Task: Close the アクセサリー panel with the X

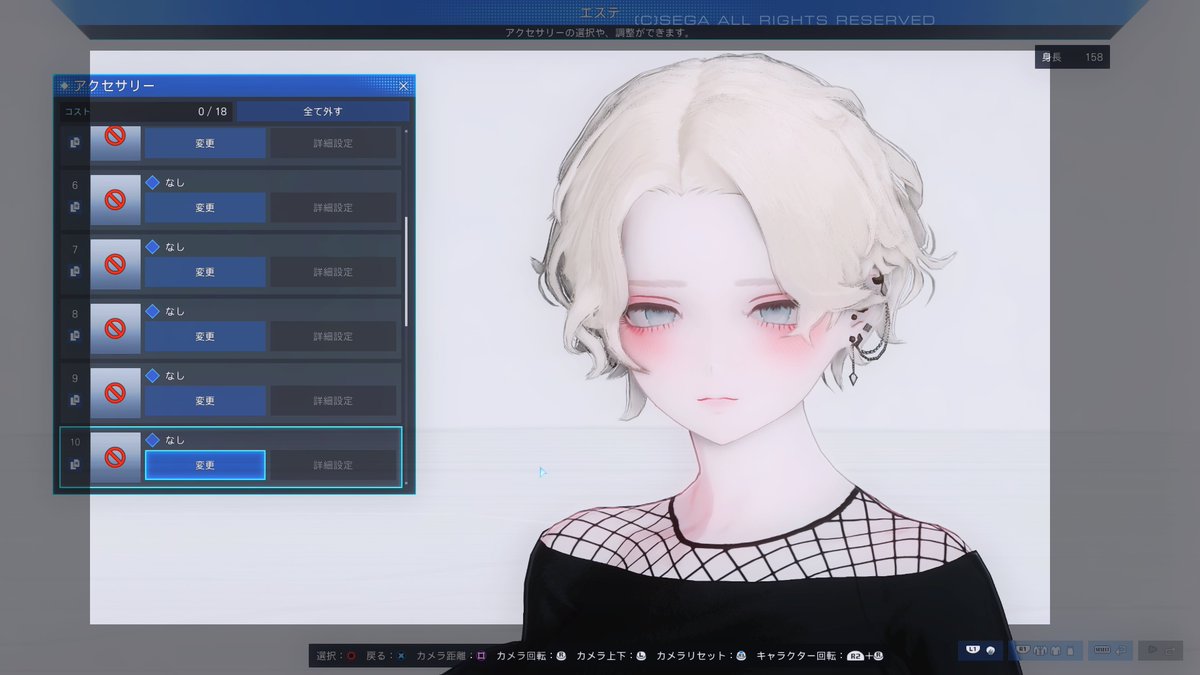Action: tap(403, 87)
